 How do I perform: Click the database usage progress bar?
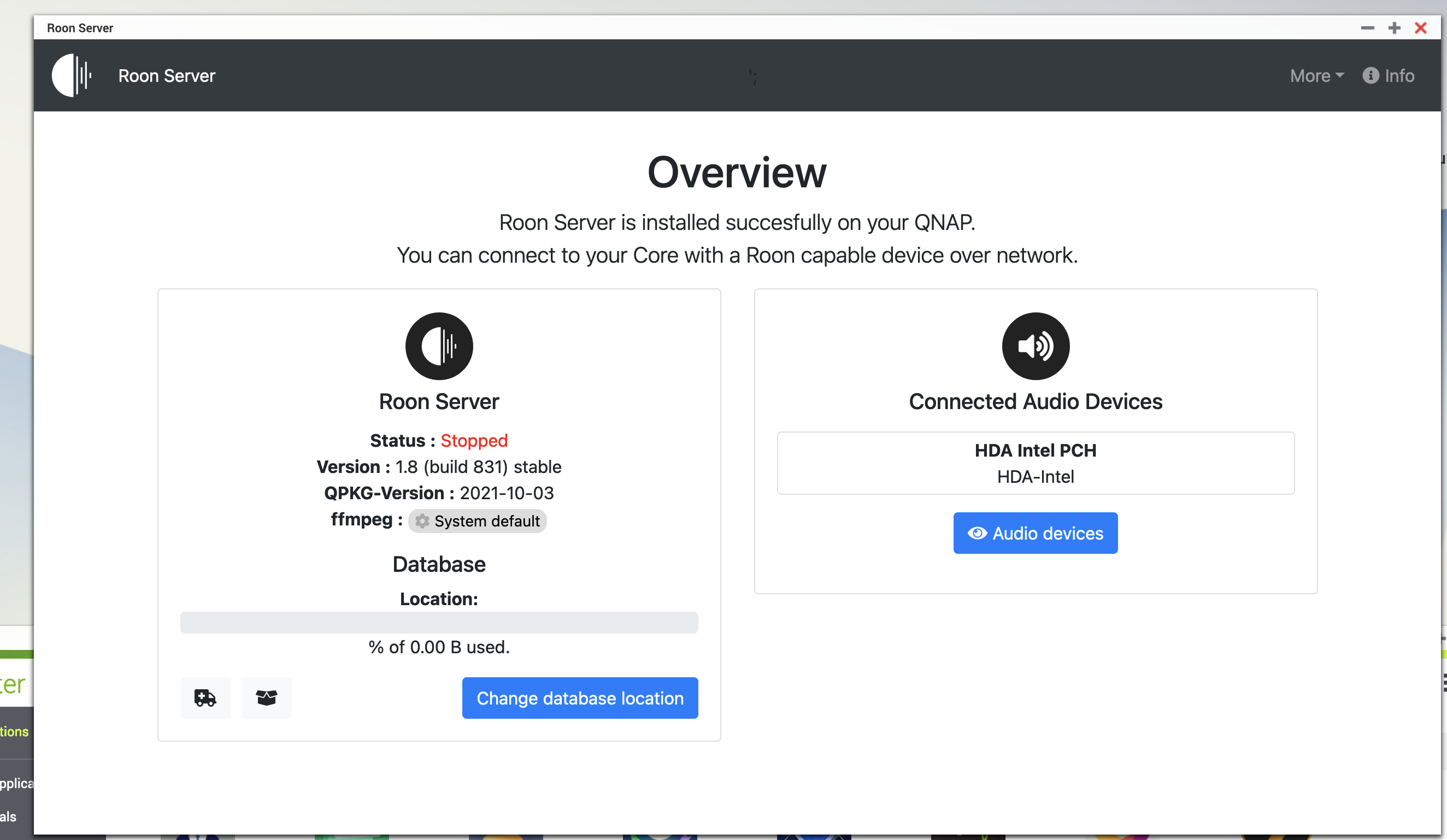coord(439,623)
